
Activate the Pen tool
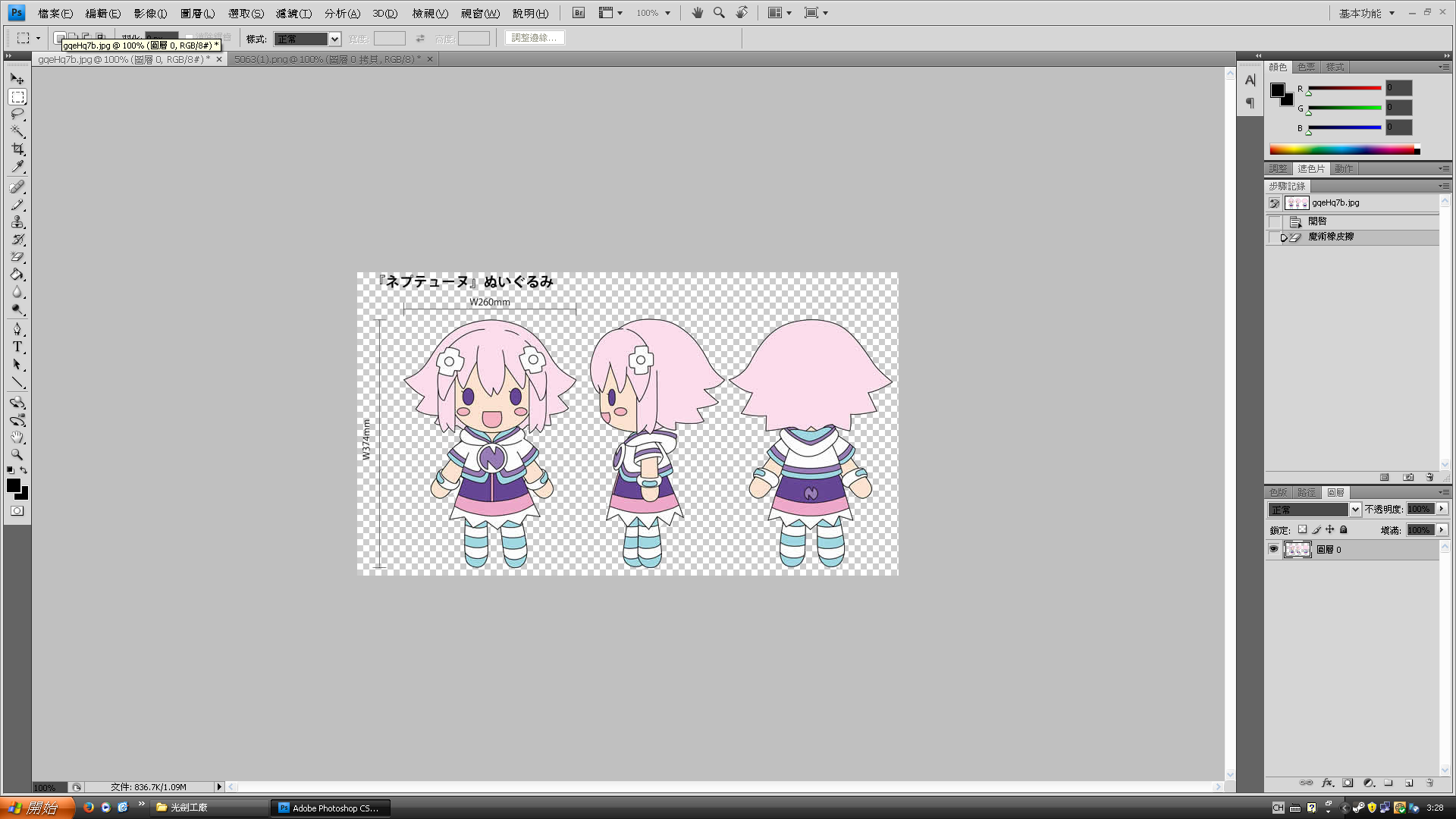click(17, 329)
